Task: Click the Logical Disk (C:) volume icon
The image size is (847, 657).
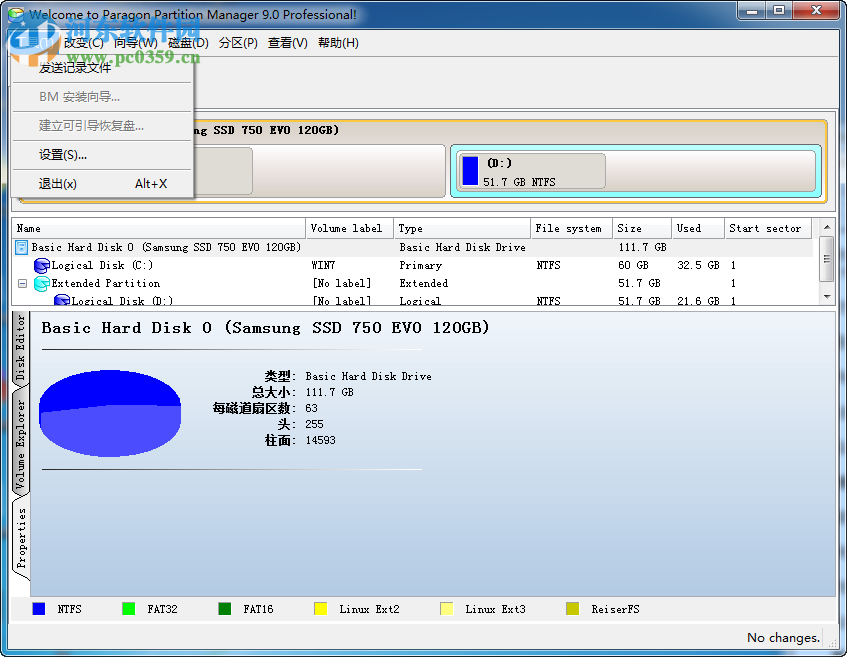Action: pyautogui.click(x=42, y=265)
